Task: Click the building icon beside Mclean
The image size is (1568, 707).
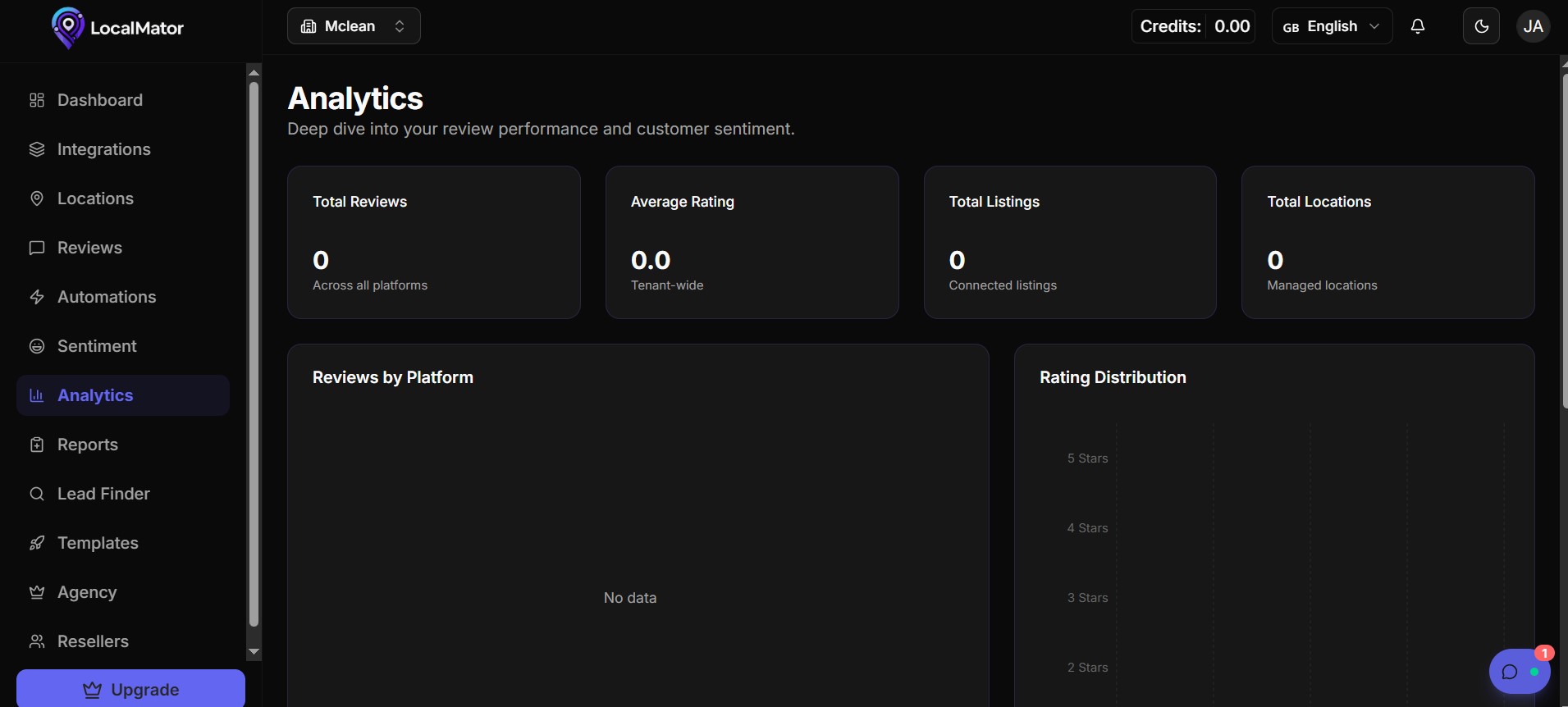Action: (x=309, y=26)
